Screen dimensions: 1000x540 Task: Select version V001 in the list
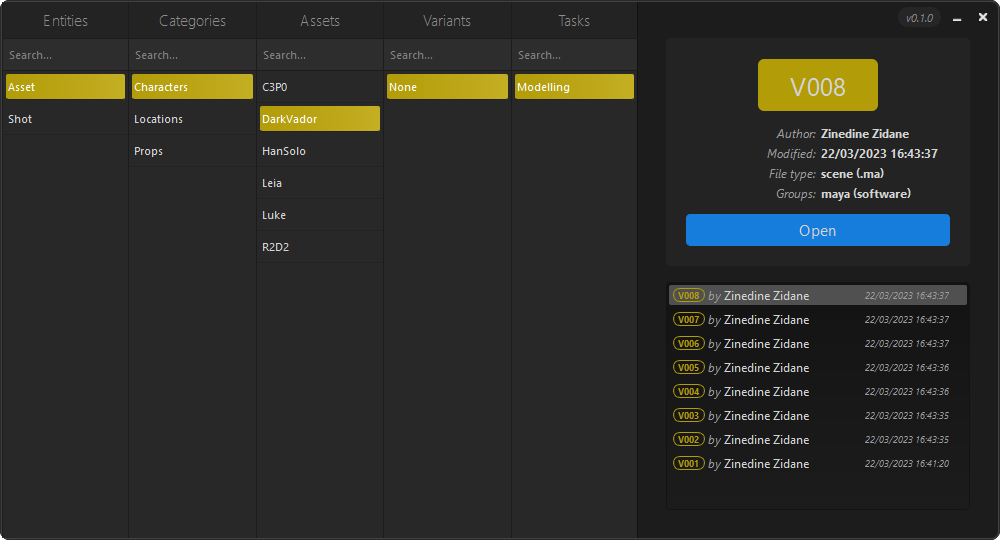tap(817, 464)
